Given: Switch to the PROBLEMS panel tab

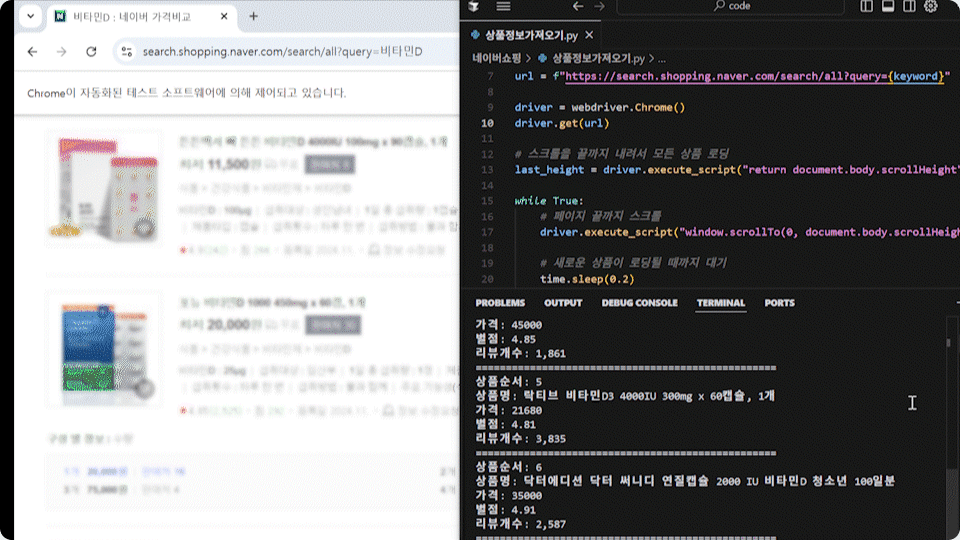Looking at the screenshot, I should [x=500, y=303].
